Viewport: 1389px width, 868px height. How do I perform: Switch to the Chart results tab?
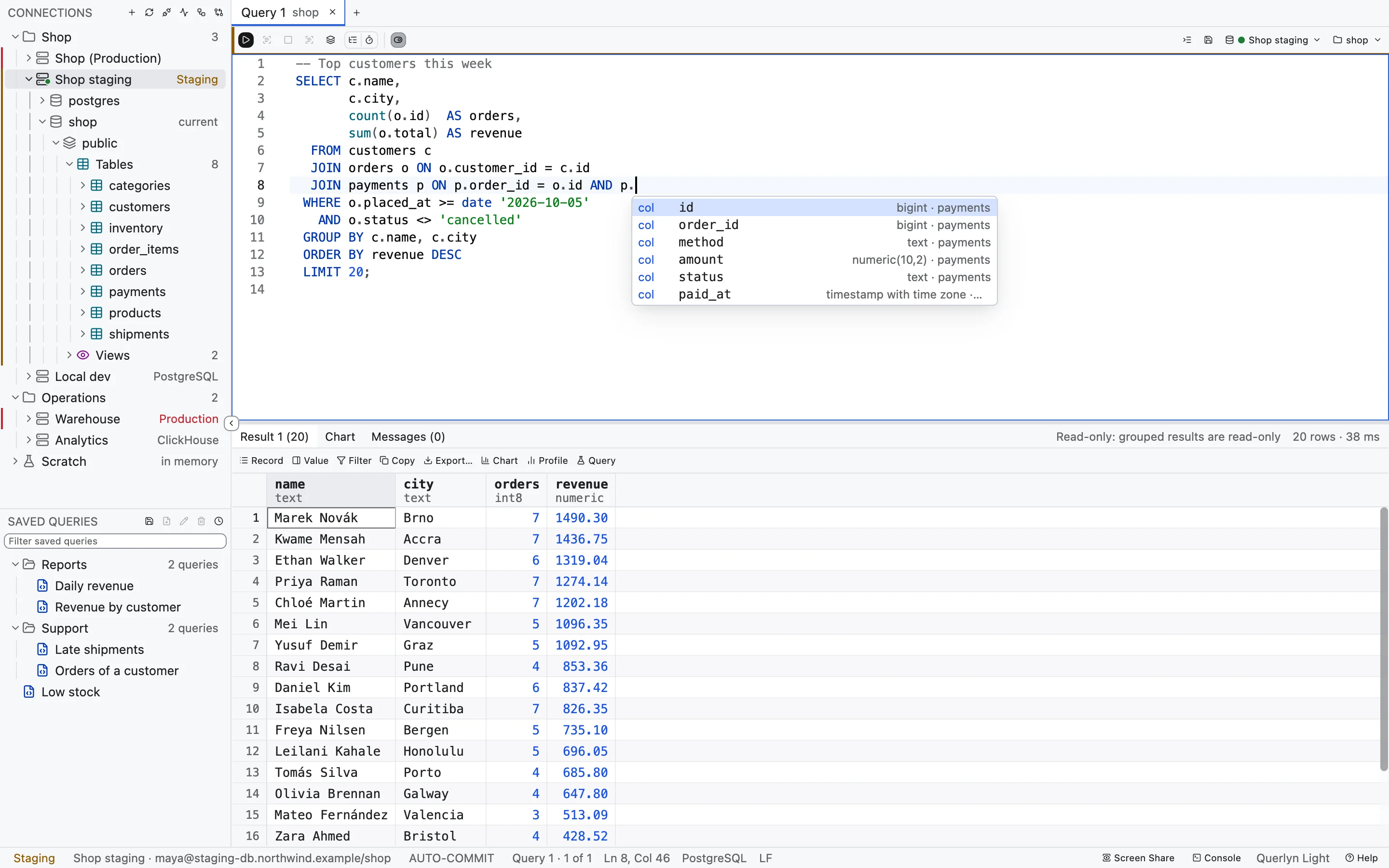(x=340, y=437)
